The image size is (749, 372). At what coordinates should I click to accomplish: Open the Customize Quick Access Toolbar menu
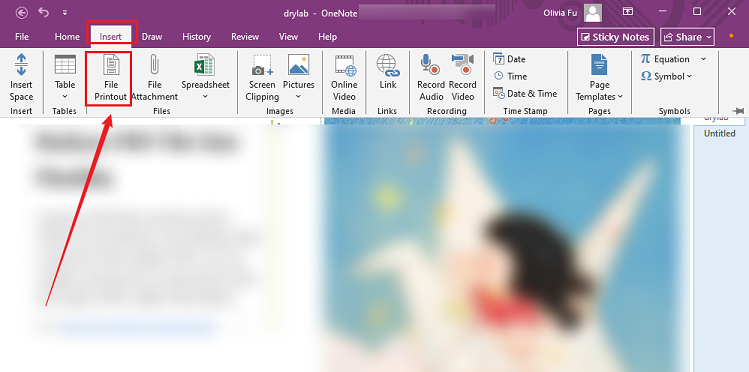coord(64,13)
